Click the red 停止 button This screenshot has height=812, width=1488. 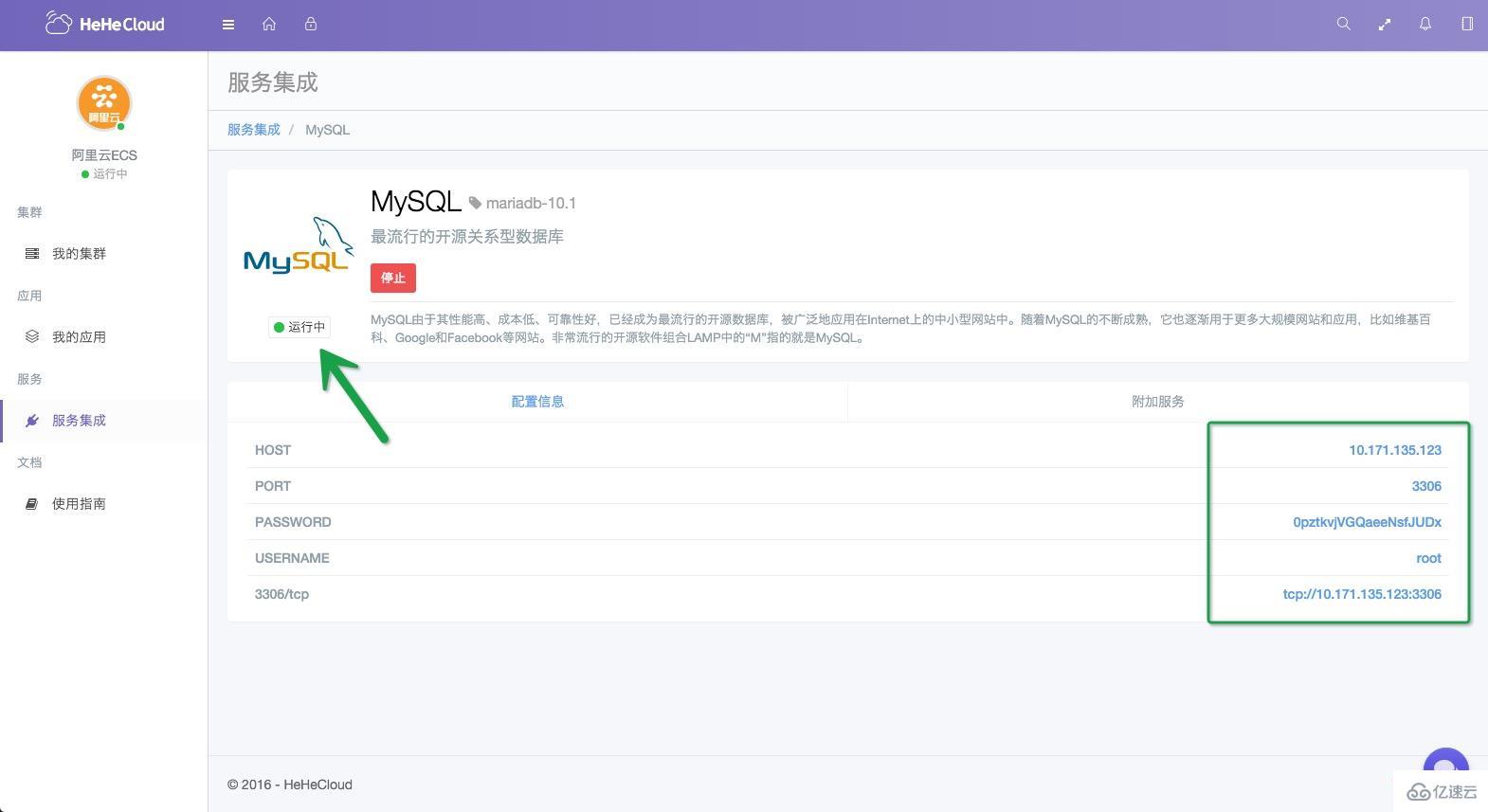[393, 278]
